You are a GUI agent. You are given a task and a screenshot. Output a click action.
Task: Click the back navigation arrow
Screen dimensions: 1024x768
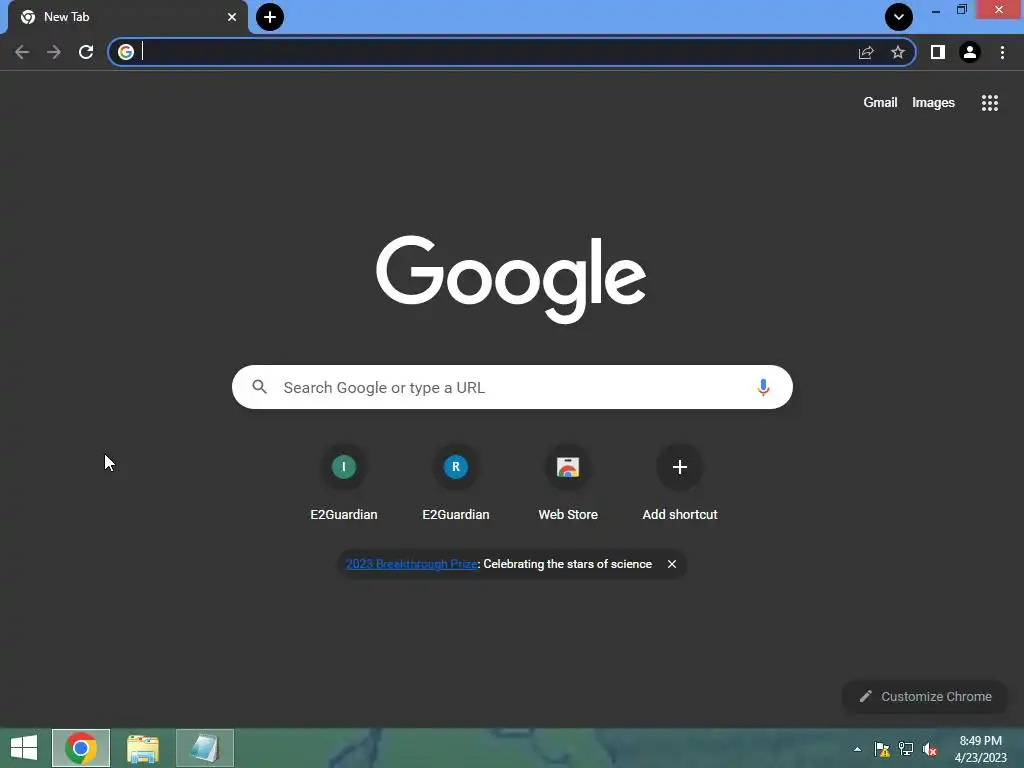pyautogui.click(x=22, y=52)
